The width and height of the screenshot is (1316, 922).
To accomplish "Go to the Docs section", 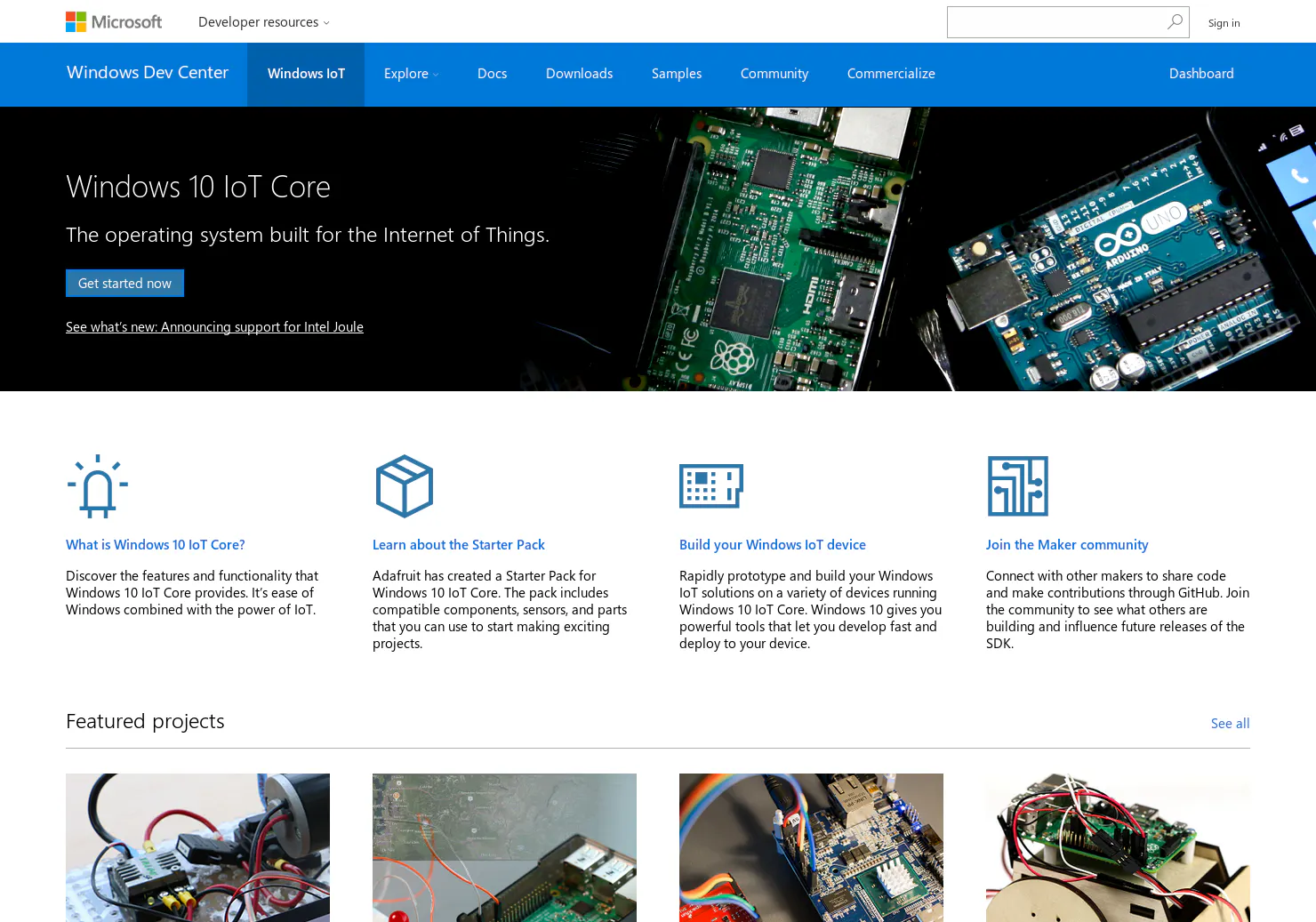I will [x=492, y=74].
